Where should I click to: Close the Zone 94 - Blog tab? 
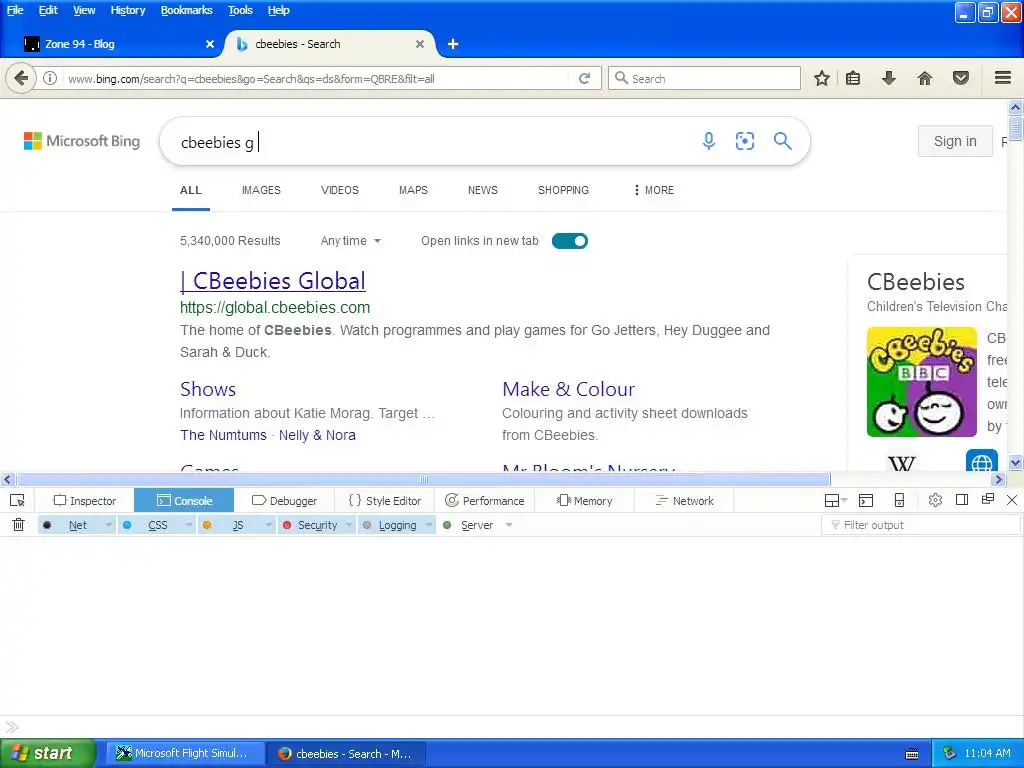click(x=210, y=44)
